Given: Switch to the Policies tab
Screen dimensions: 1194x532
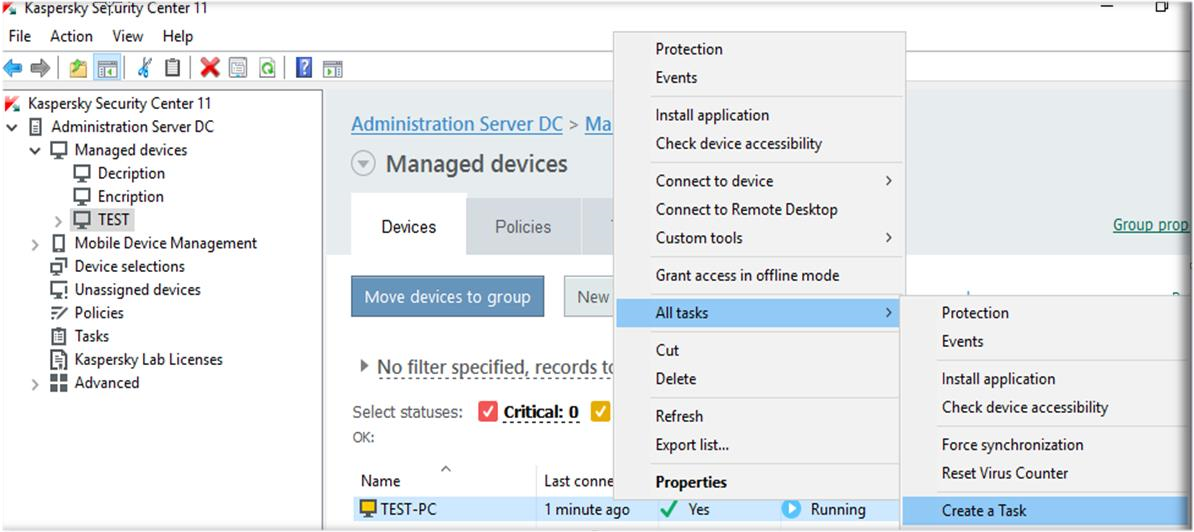Looking at the screenshot, I should 523,227.
